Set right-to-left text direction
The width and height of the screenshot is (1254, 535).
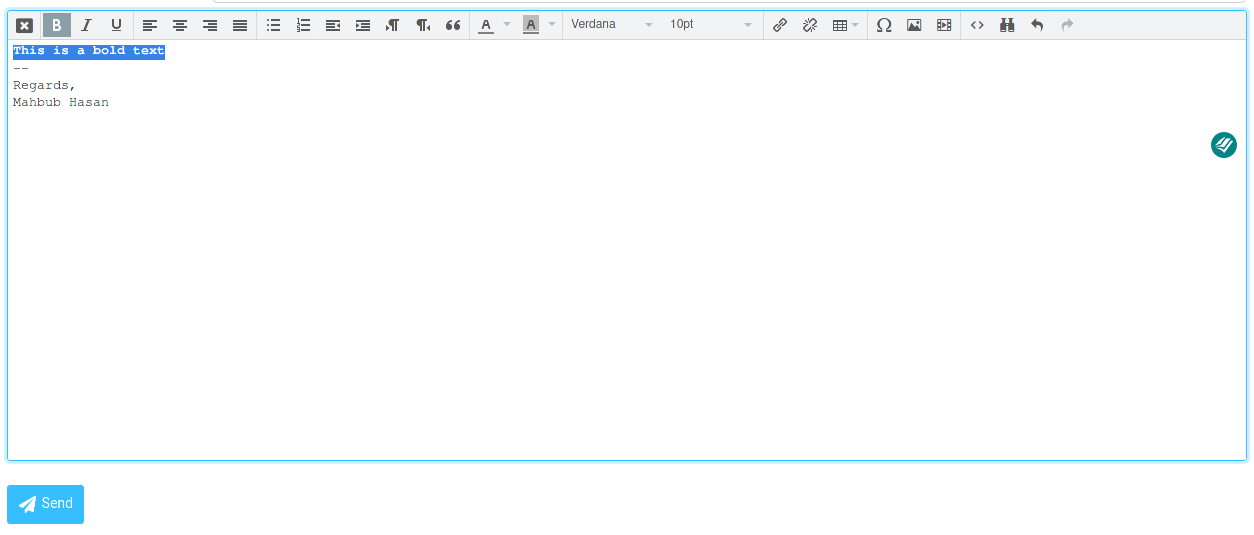click(x=423, y=25)
